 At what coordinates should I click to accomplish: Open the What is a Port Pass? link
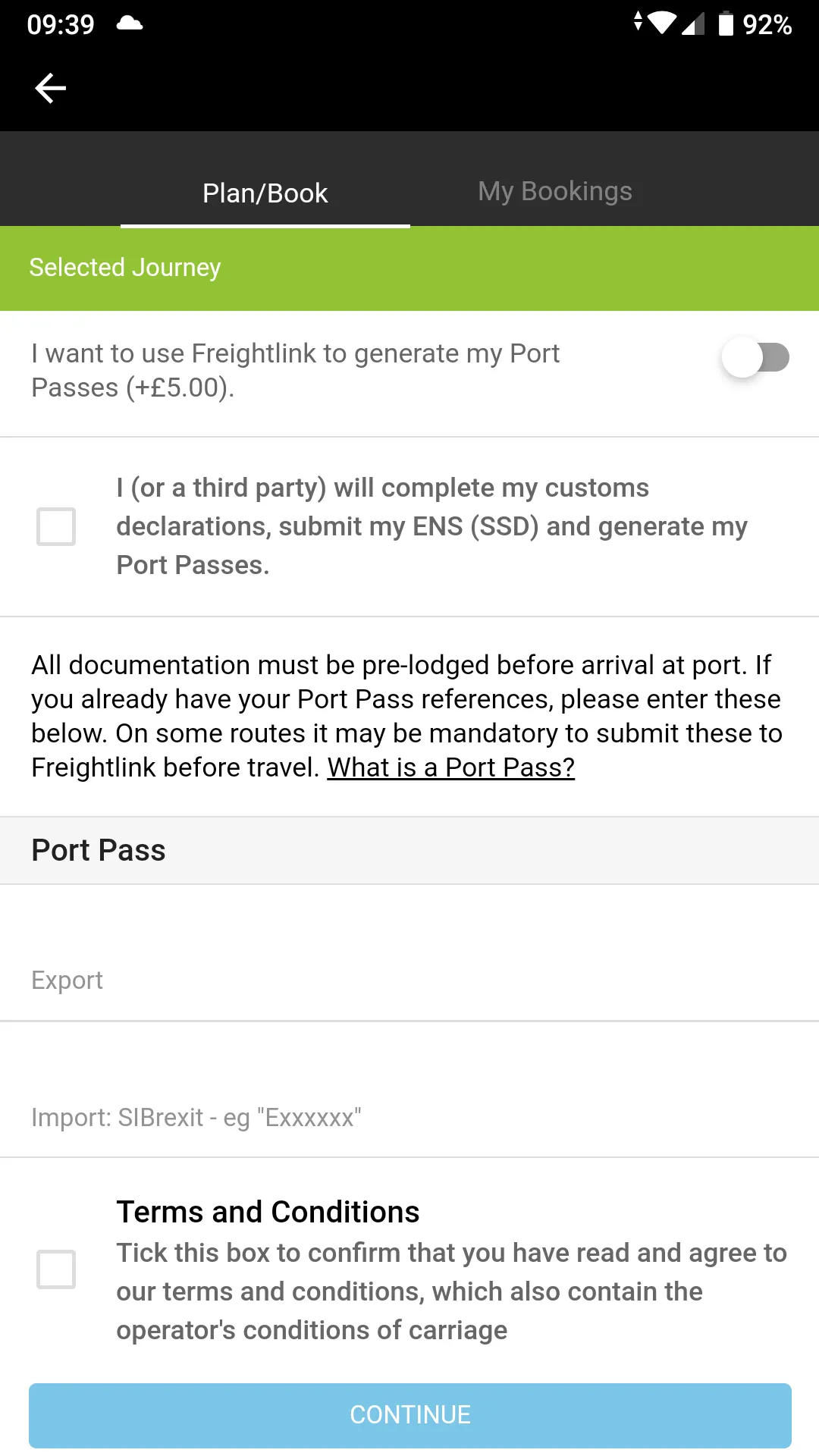[x=451, y=767]
